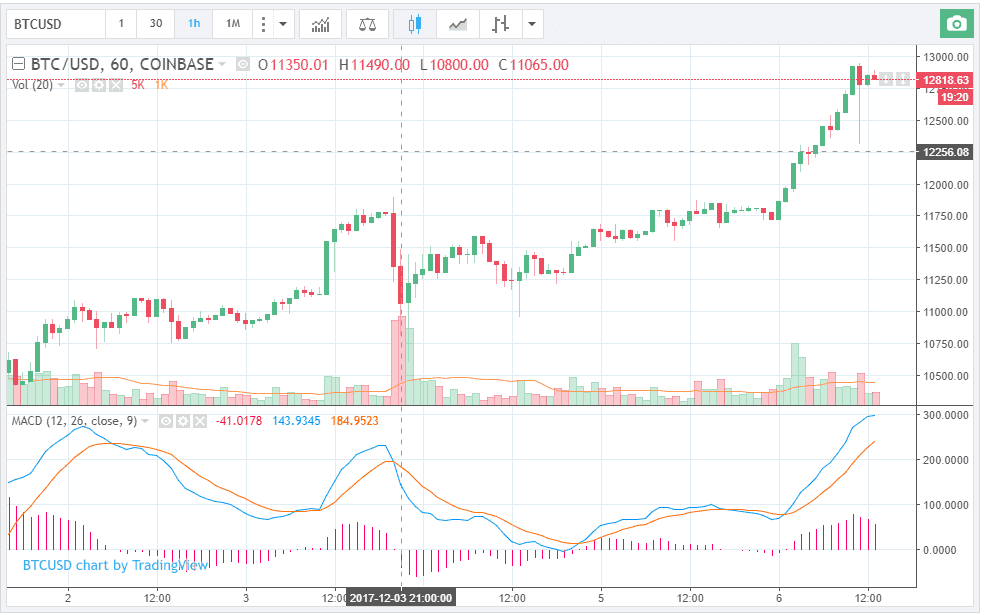This screenshot has height=615, width=984.
Task: Click the BTCUSD symbol input field
Action: point(56,24)
